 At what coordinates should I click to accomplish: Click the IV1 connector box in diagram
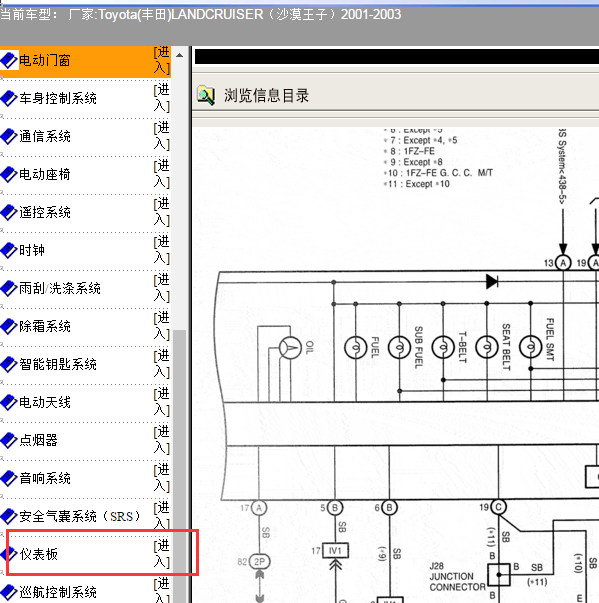(x=335, y=551)
